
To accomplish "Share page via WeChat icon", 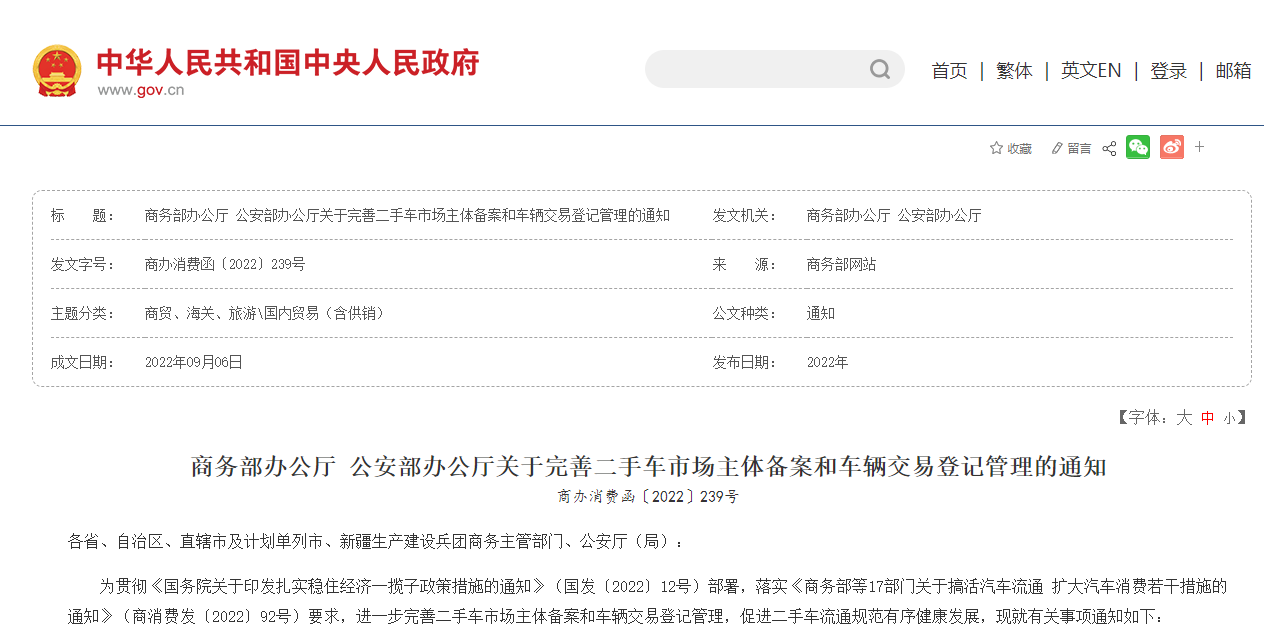I will 1138,147.
